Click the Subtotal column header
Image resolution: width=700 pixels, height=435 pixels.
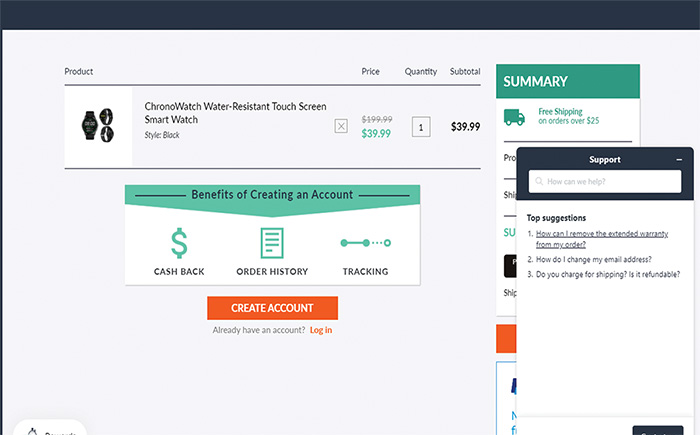[x=465, y=71]
